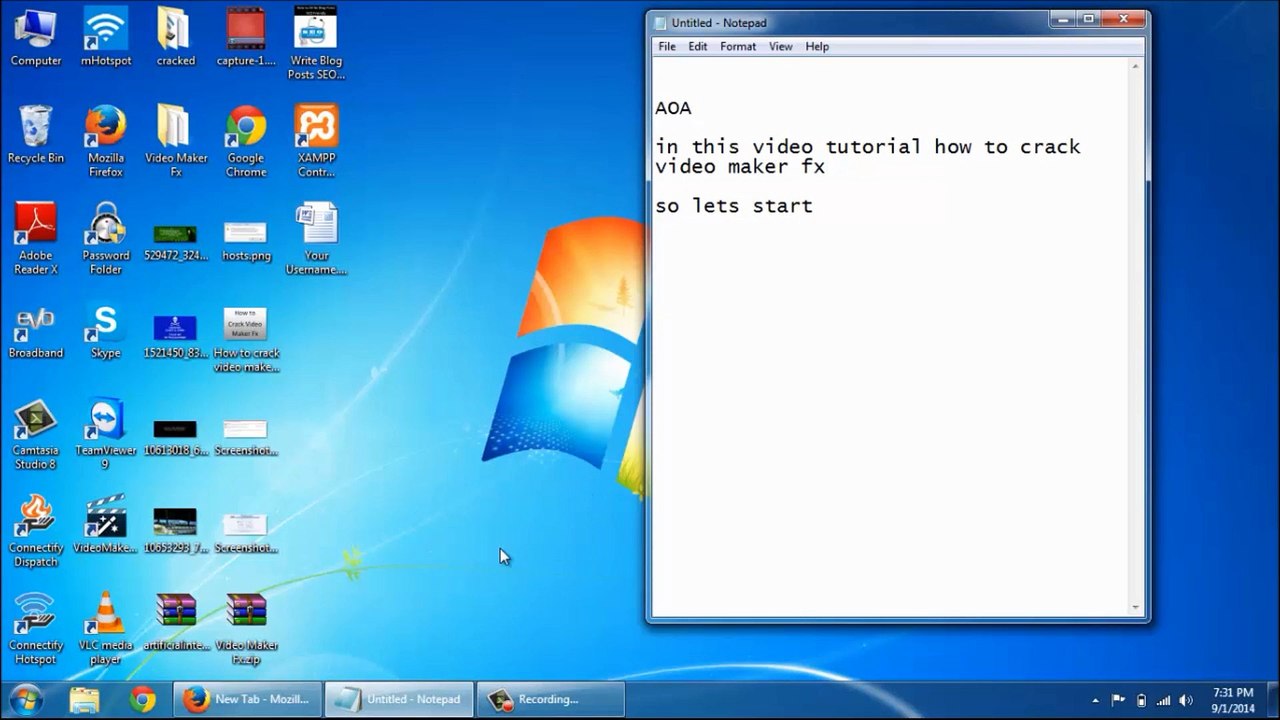Image resolution: width=1280 pixels, height=720 pixels.
Task: Select the VideoMake... clapperboard shortcut
Action: (x=106, y=525)
